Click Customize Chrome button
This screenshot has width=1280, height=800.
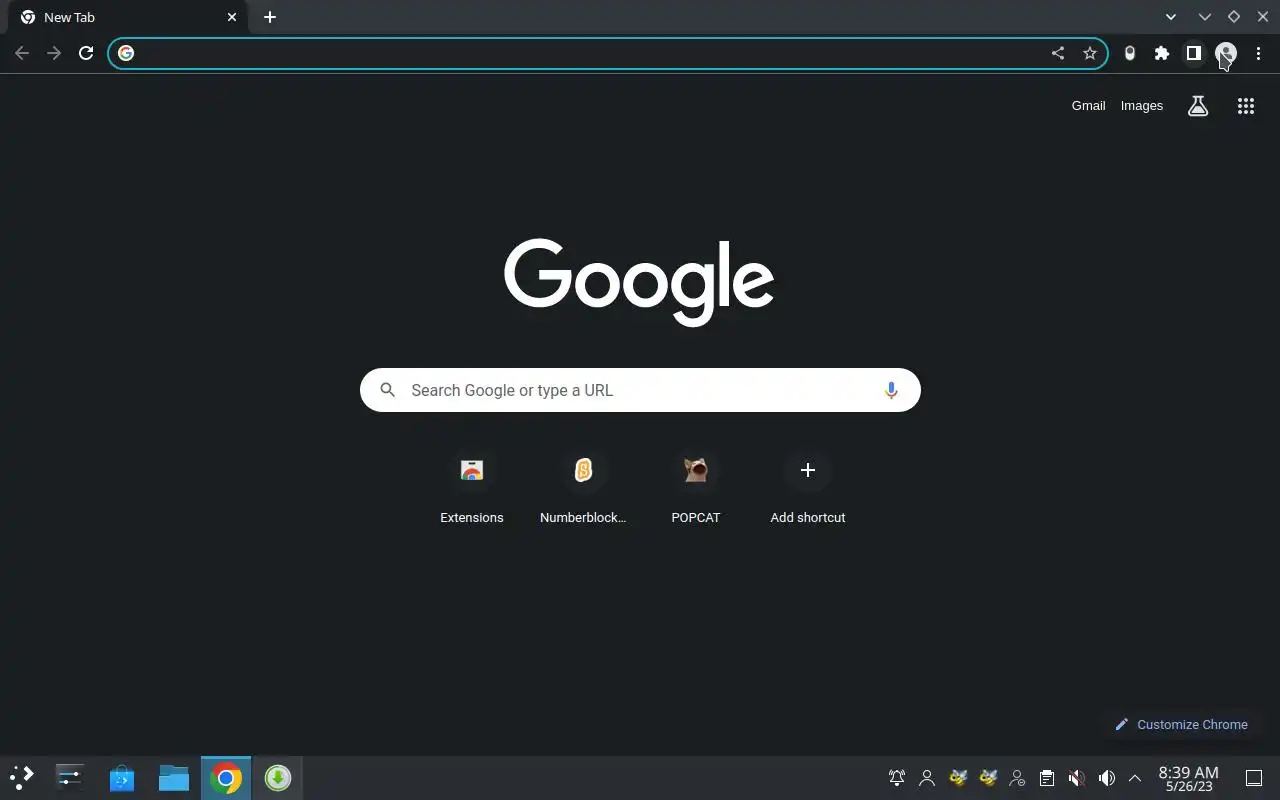[1181, 724]
